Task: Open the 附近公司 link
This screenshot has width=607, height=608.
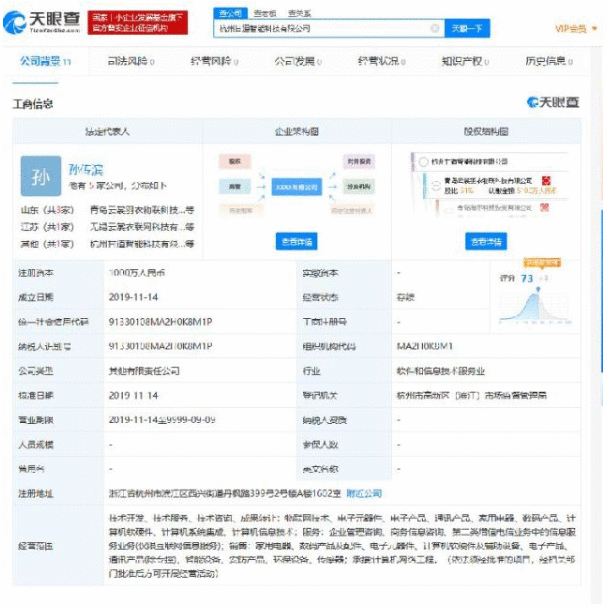Action: coord(364,493)
